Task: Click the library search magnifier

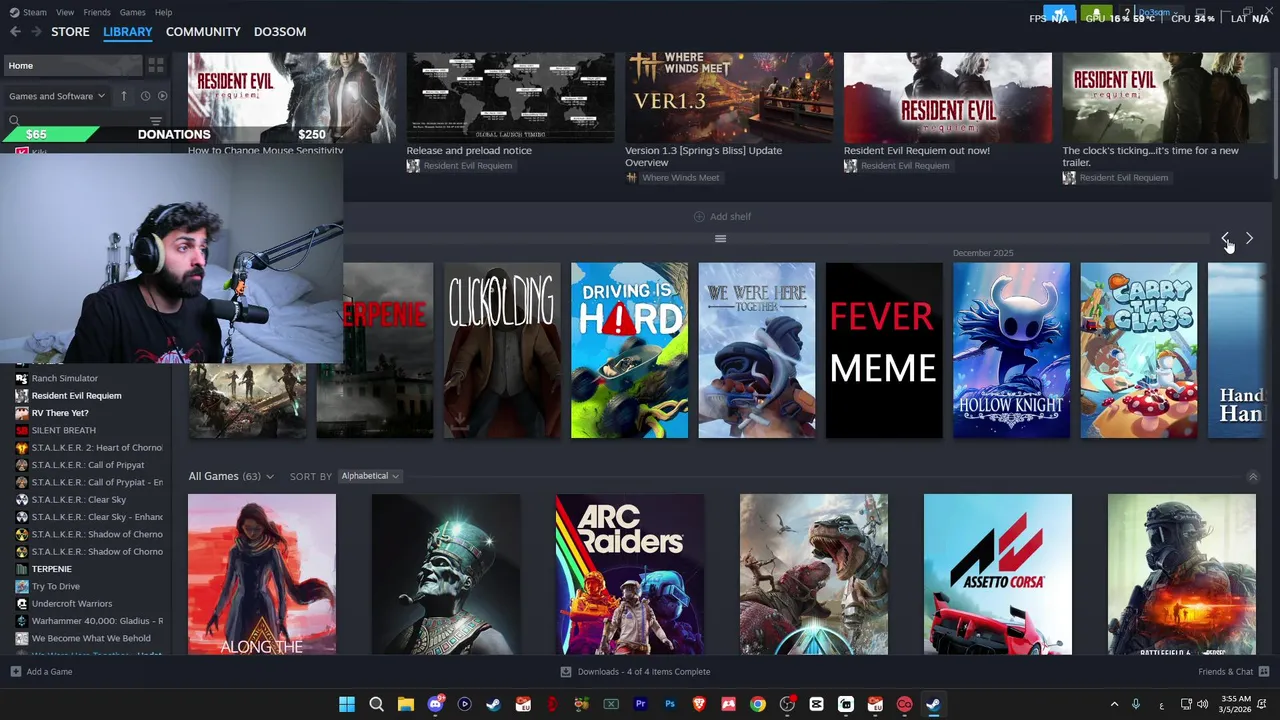Action: tap(14, 121)
